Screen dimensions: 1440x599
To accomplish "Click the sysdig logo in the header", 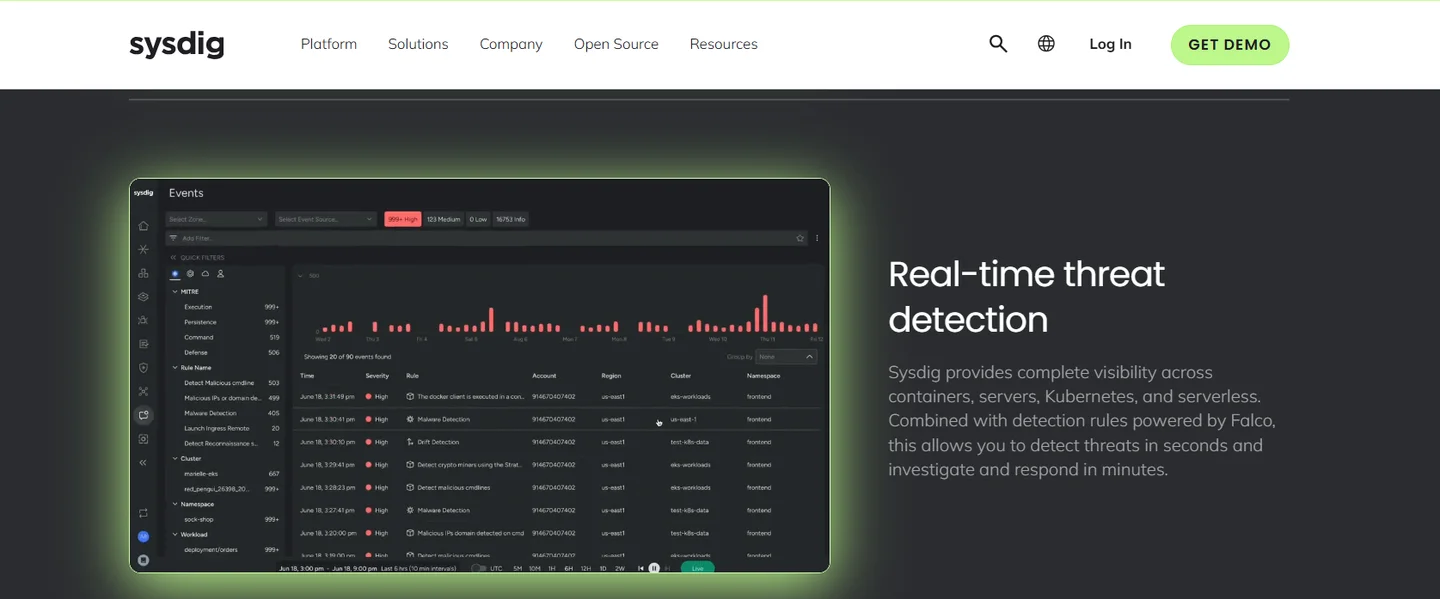I will click(177, 44).
